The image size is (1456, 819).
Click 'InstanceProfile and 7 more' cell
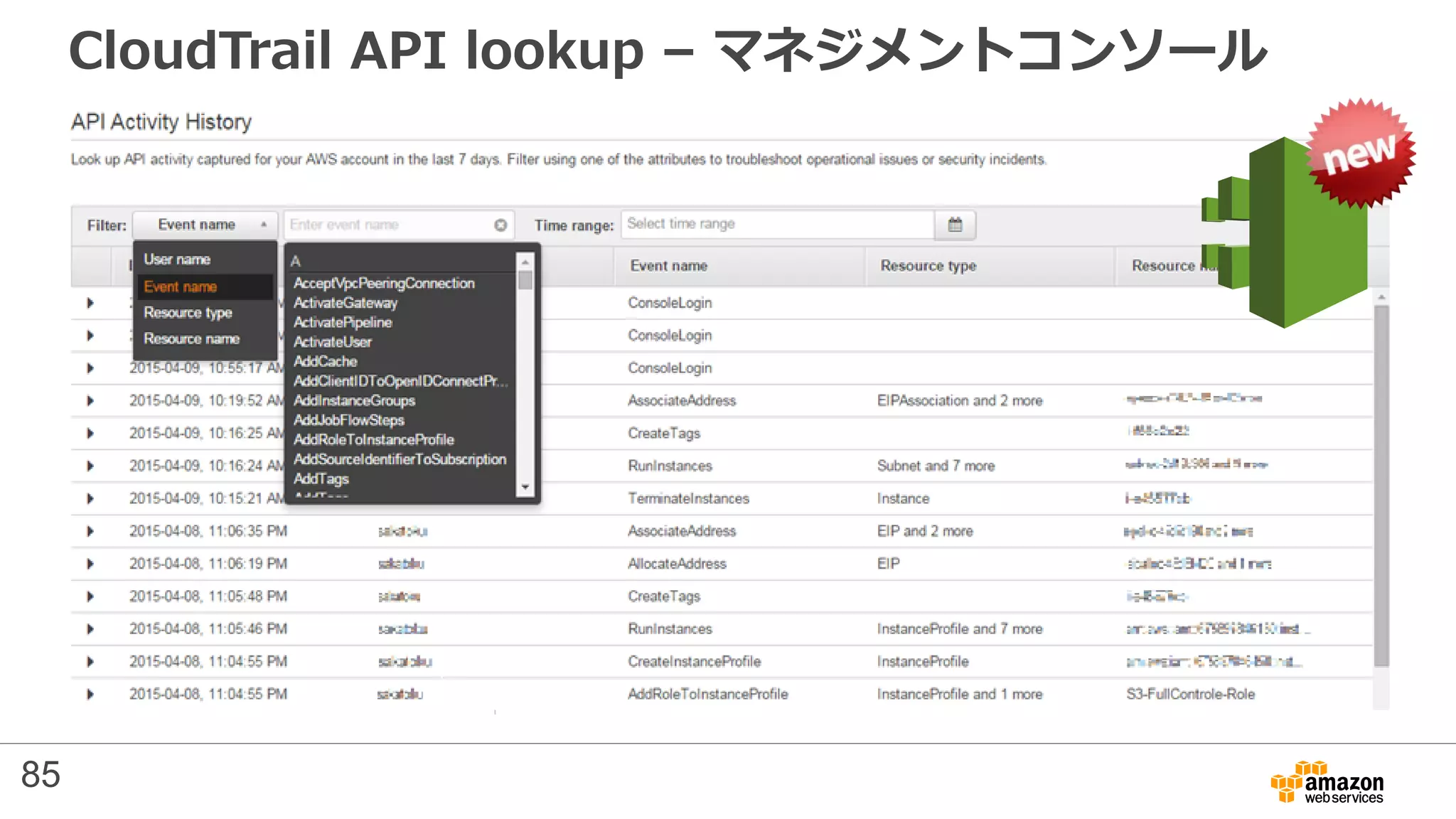(x=960, y=629)
